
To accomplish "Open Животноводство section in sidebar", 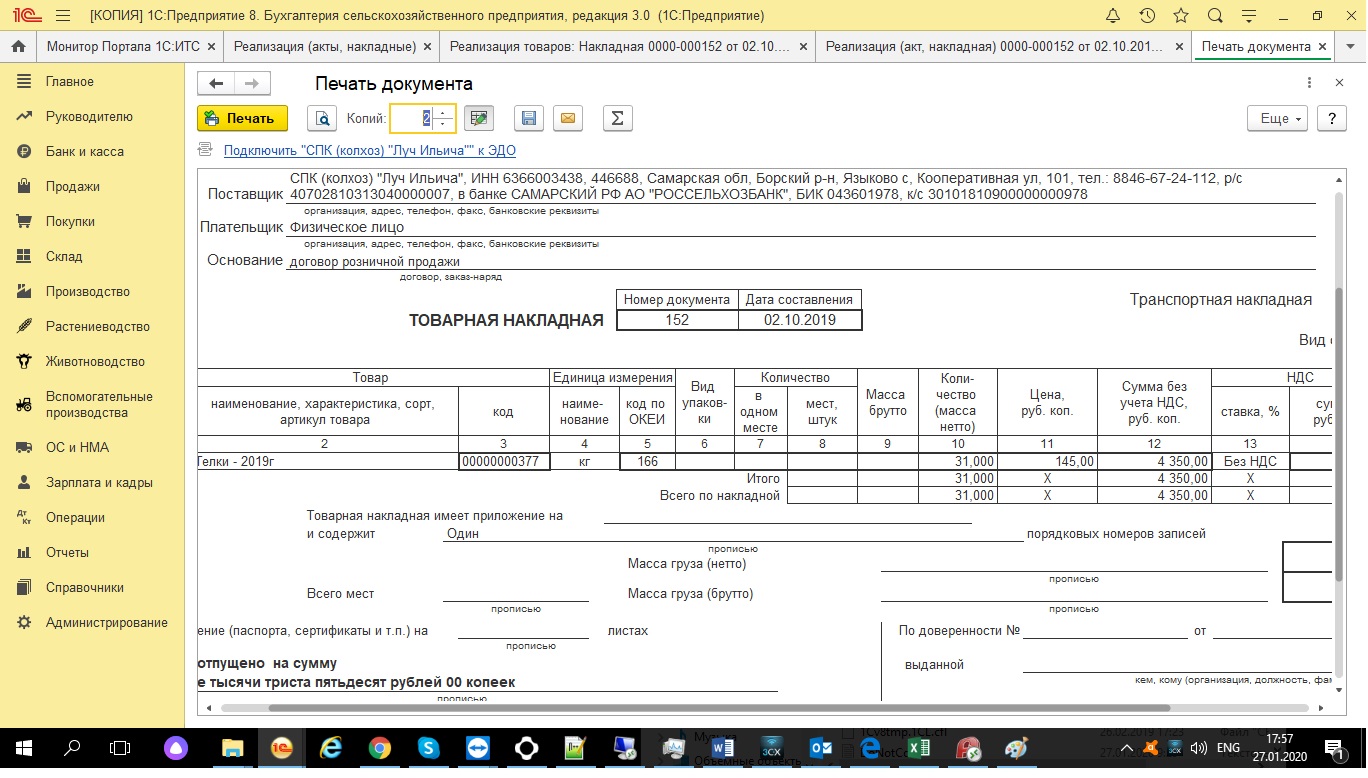I will click(x=95, y=362).
